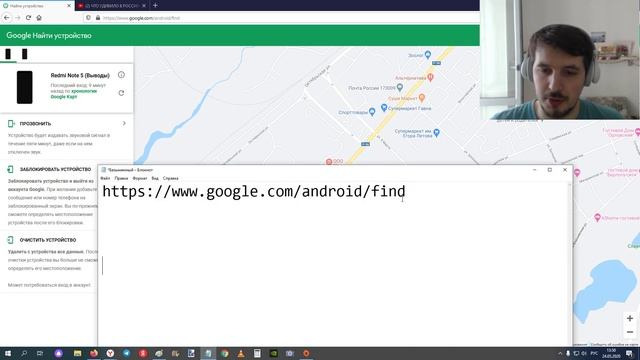Maximize the Notepad window
The width and height of the screenshot is (640, 360).
point(550,170)
